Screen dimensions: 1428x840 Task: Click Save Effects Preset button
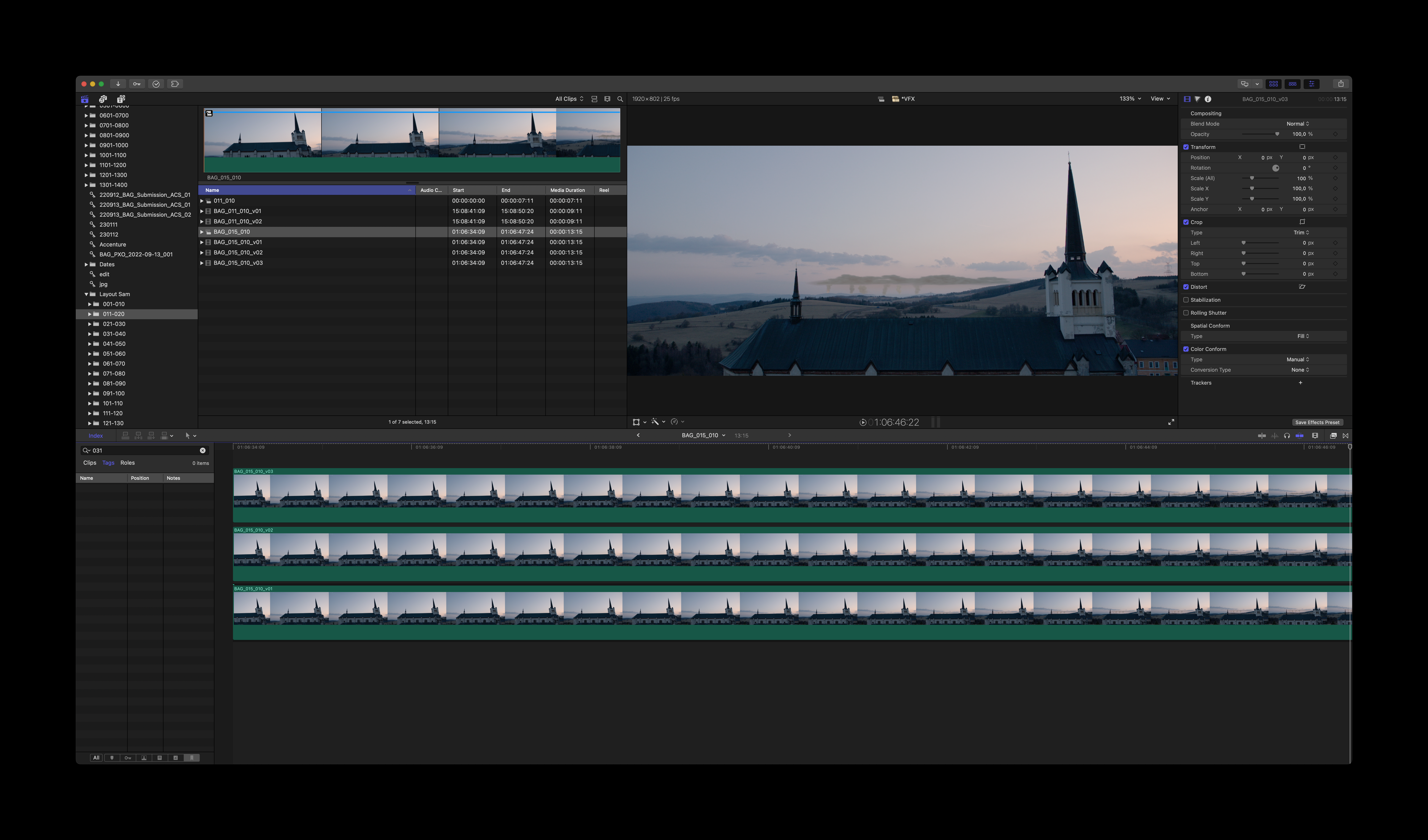click(x=1317, y=423)
